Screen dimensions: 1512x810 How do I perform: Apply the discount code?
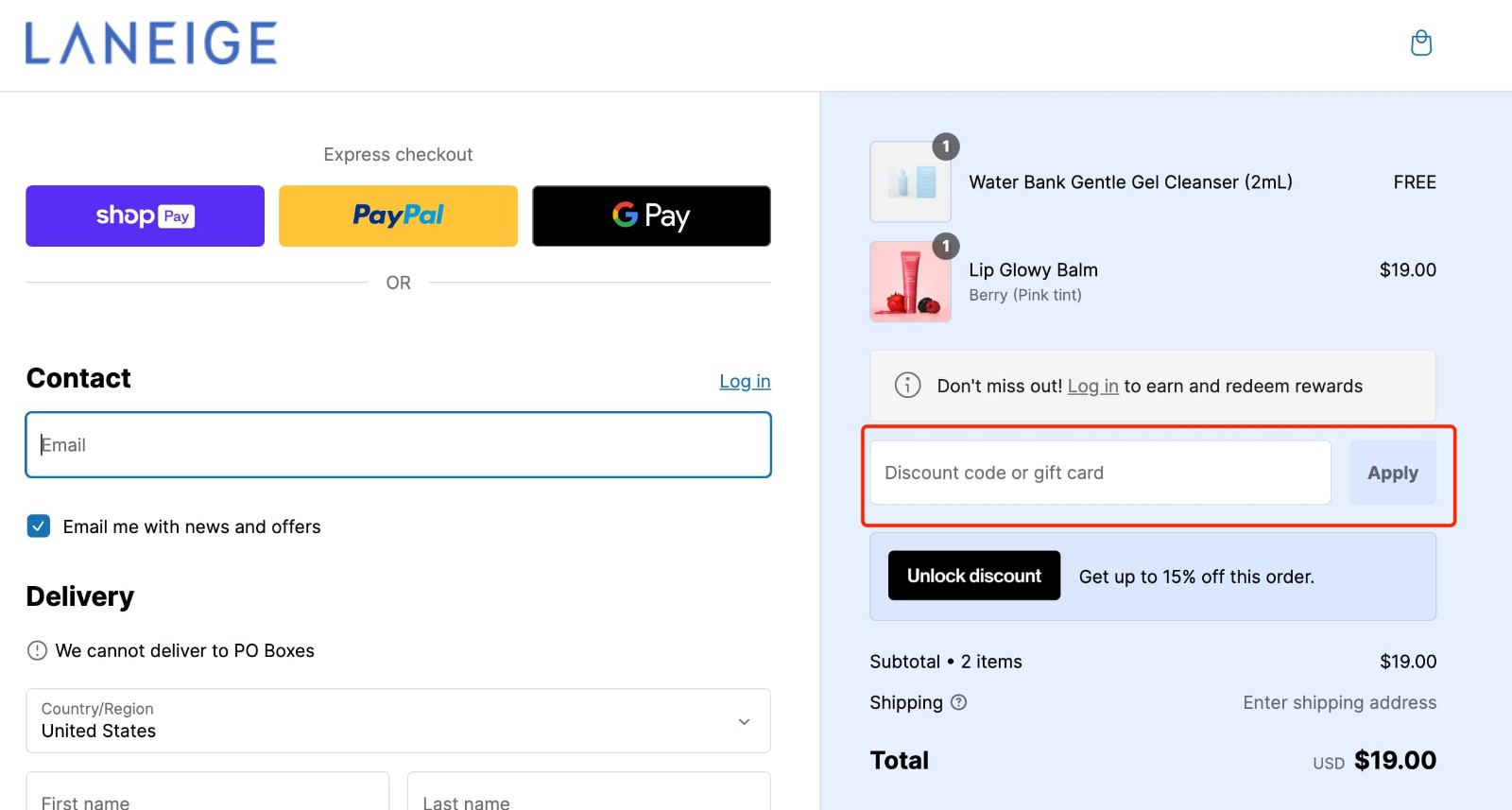(x=1392, y=473)
